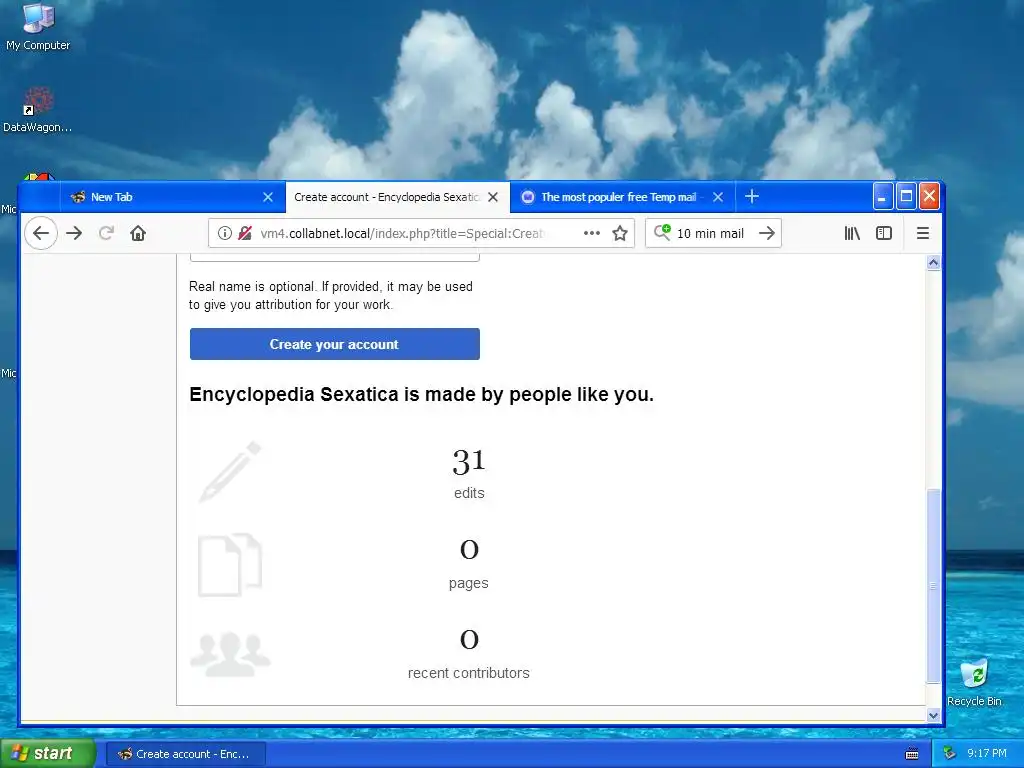The height and width of the screenshot is (768, 1024).
Task: Close the Temp mail tab
Action: (x=718, y=197)
